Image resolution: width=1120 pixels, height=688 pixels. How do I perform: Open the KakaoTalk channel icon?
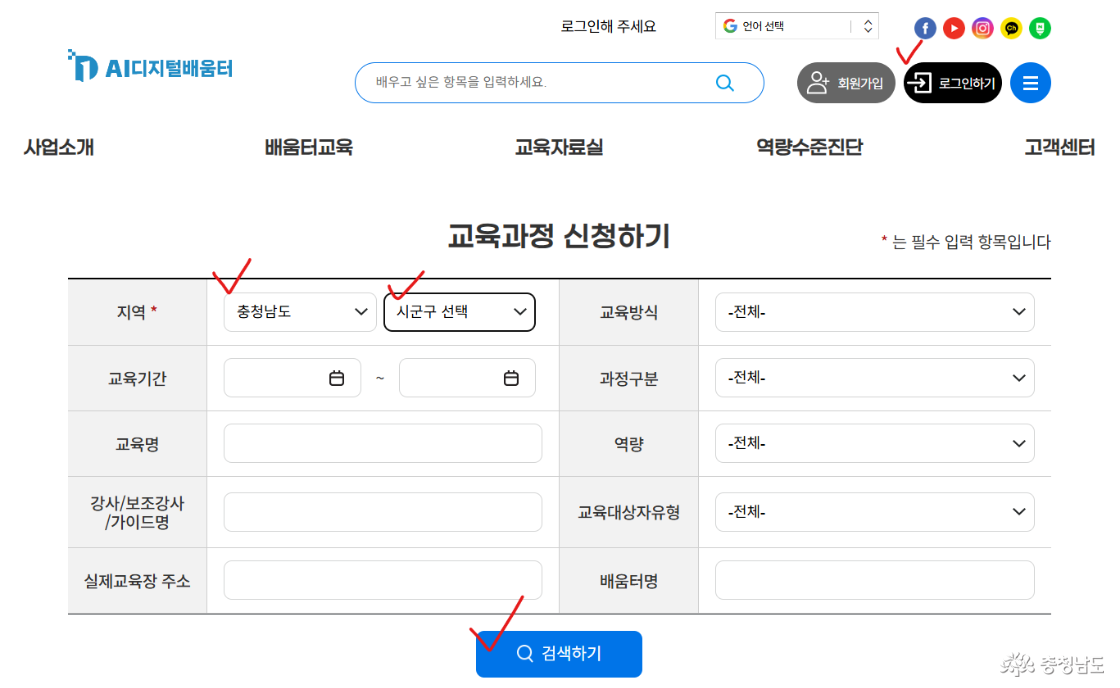pyautogui.click(x=1011, y=28)
